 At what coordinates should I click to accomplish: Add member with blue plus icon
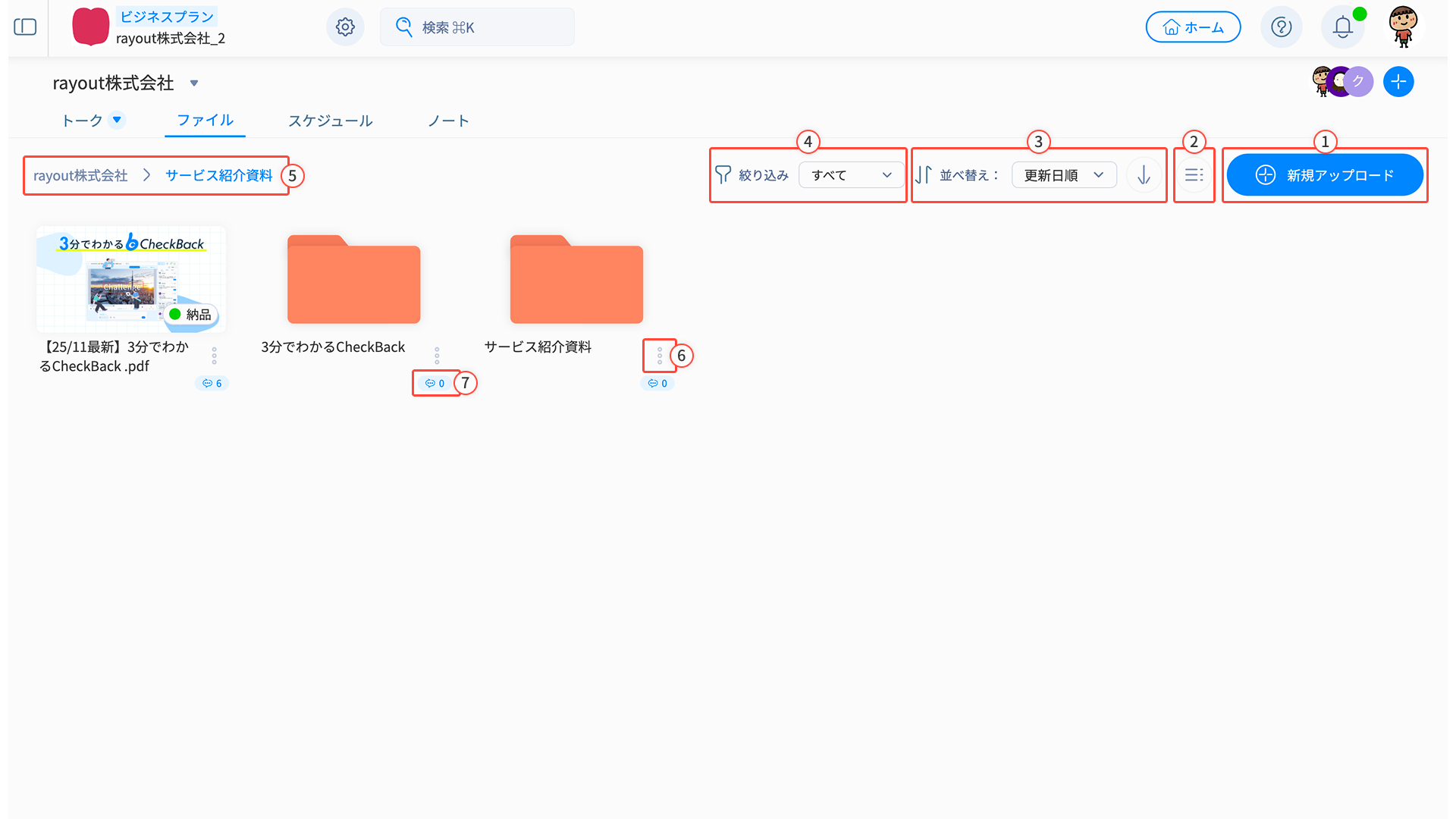click(x=1398, y=82)
